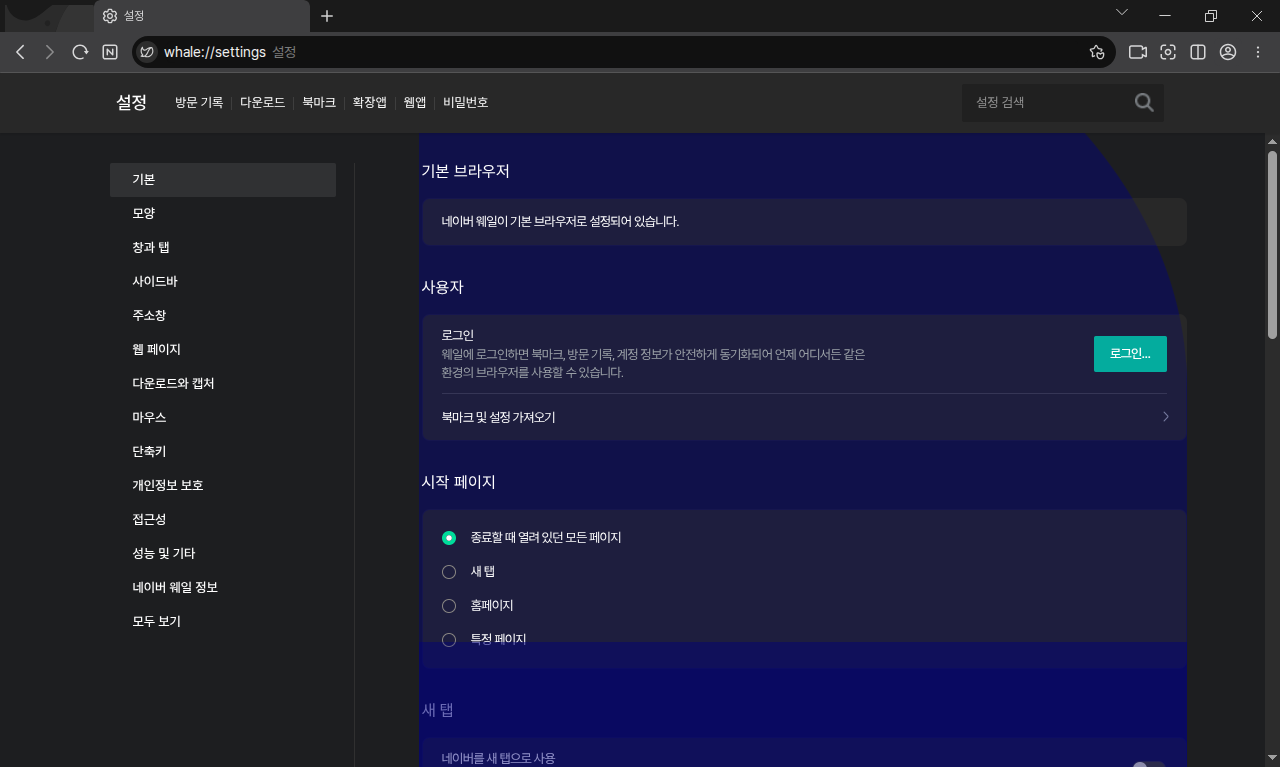Click the bookmark star icon in address bar
This screenshot has width=1280, height=767.
tap(1097, 52)
